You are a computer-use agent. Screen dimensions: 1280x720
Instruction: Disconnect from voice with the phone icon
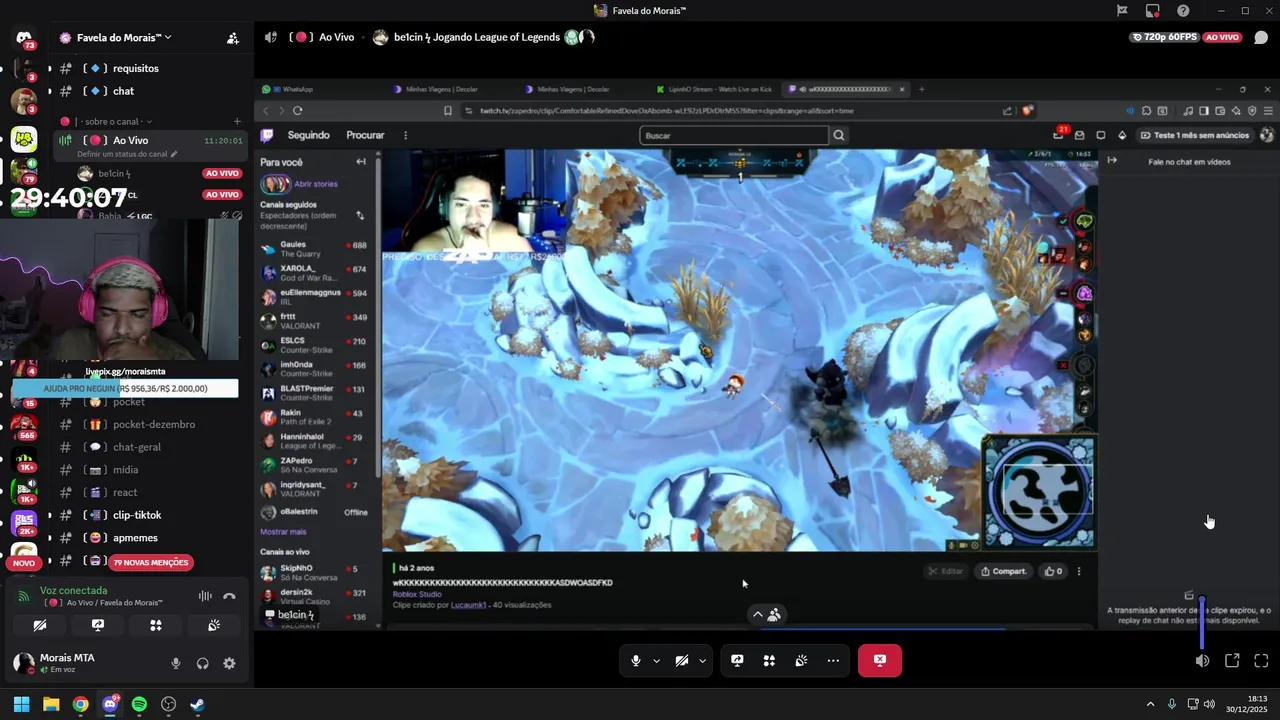point(229,596)
